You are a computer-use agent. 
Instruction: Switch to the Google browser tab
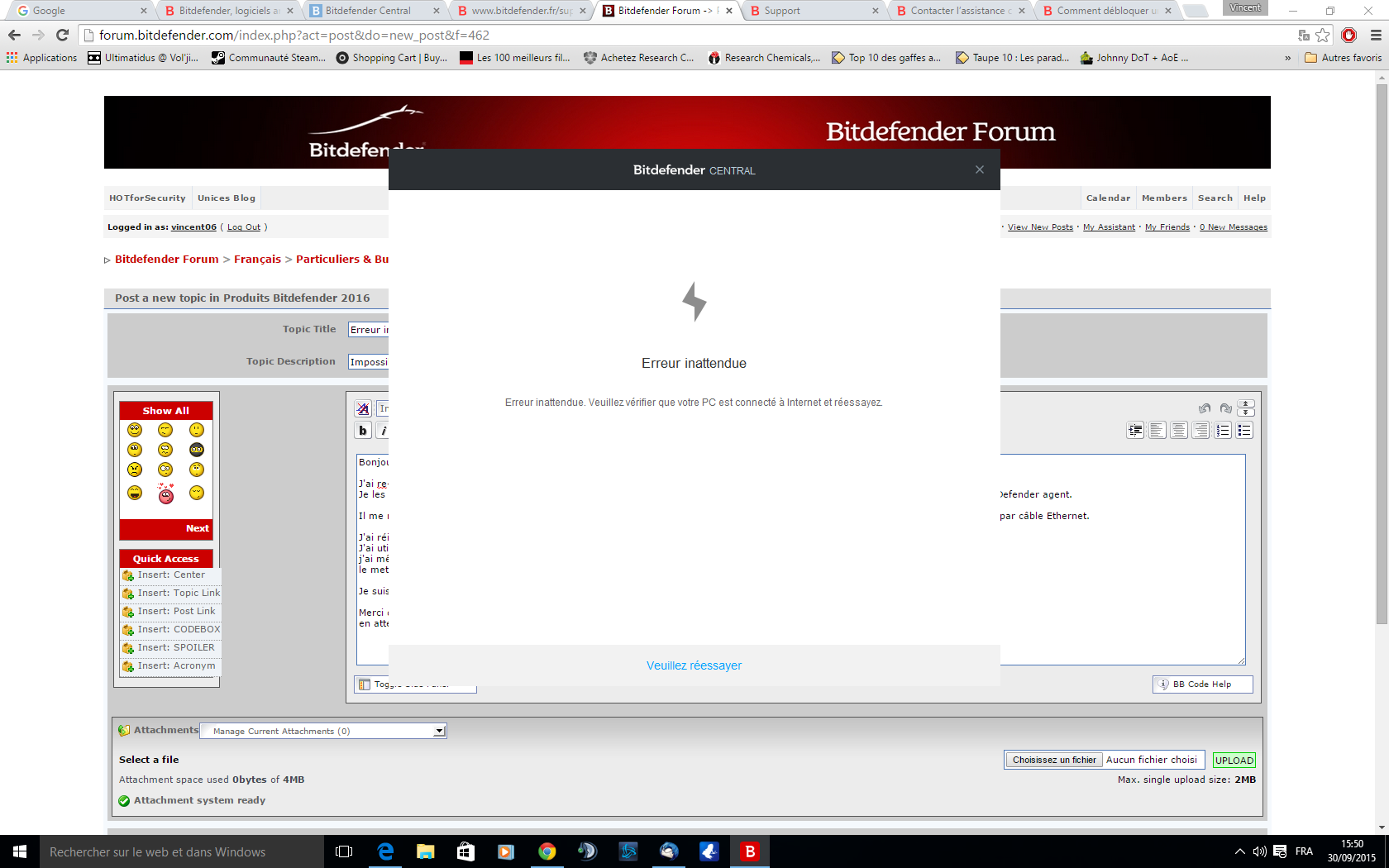(x=80, y=11)
